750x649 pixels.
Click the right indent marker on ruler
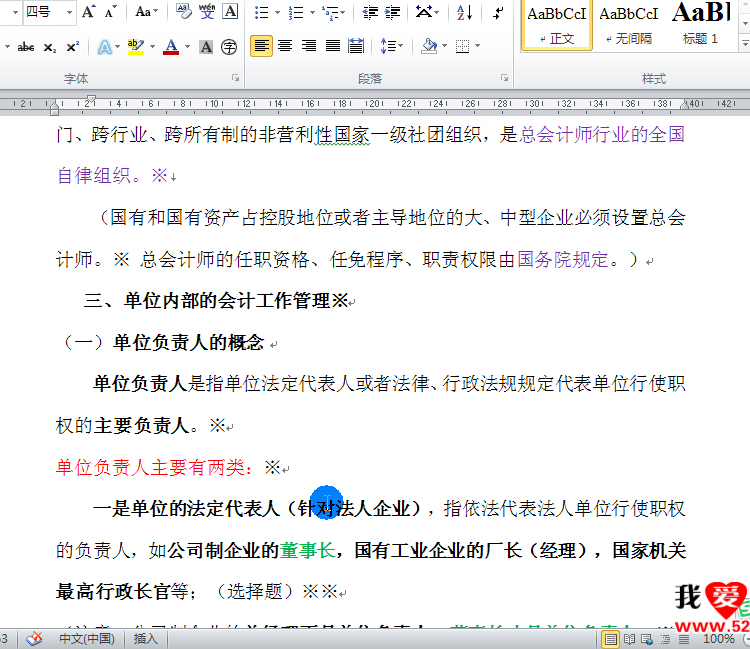pos(685,105)
